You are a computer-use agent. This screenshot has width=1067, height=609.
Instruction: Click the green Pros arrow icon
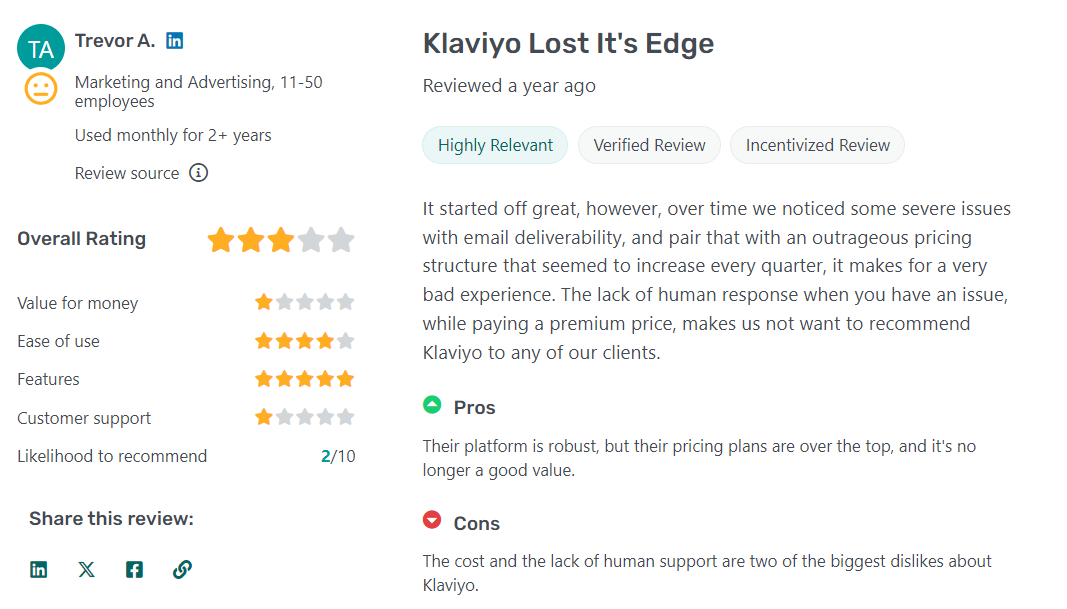432,405
